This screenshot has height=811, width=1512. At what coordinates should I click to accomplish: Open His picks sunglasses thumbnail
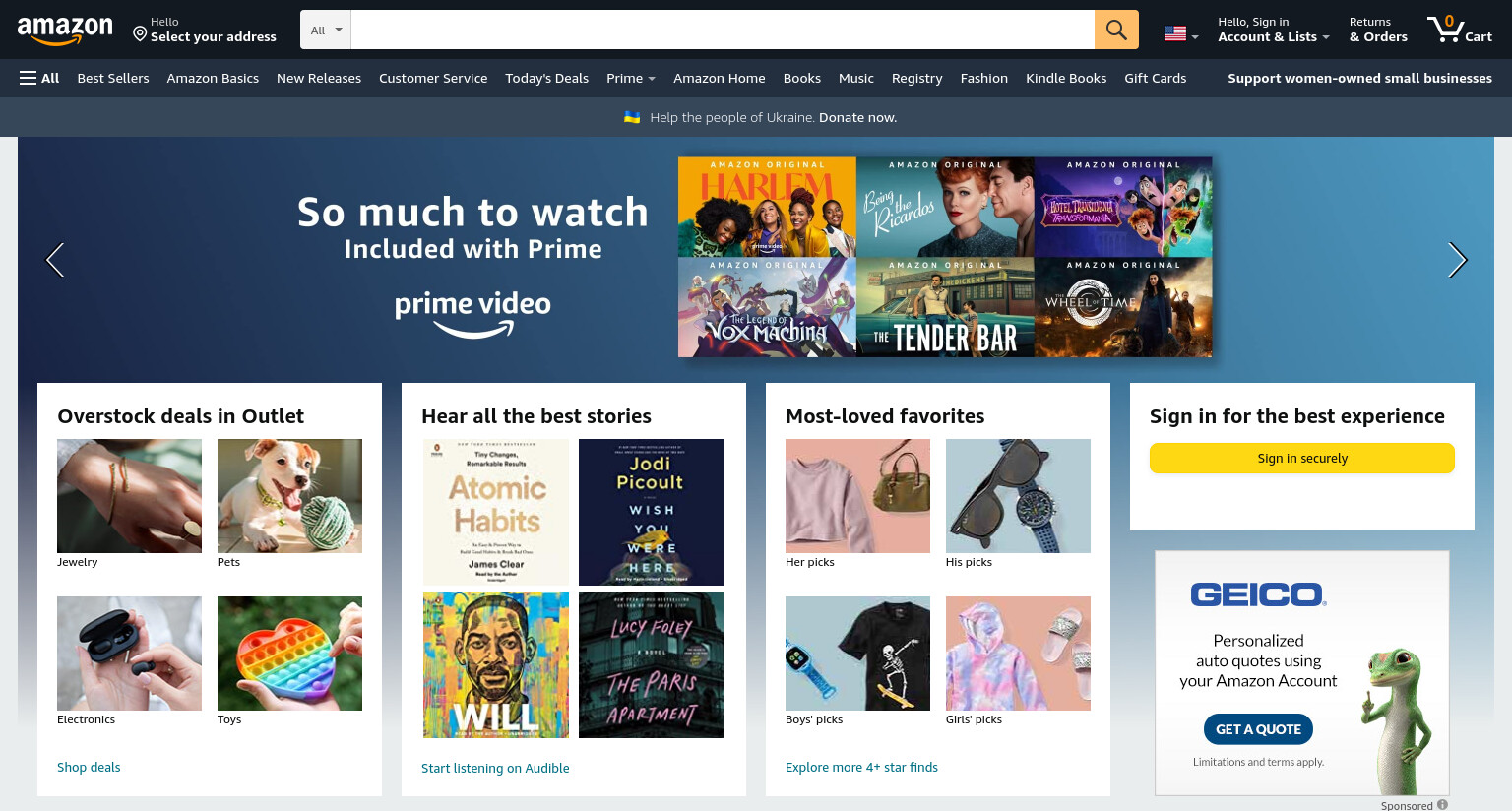coord(1018,496)
